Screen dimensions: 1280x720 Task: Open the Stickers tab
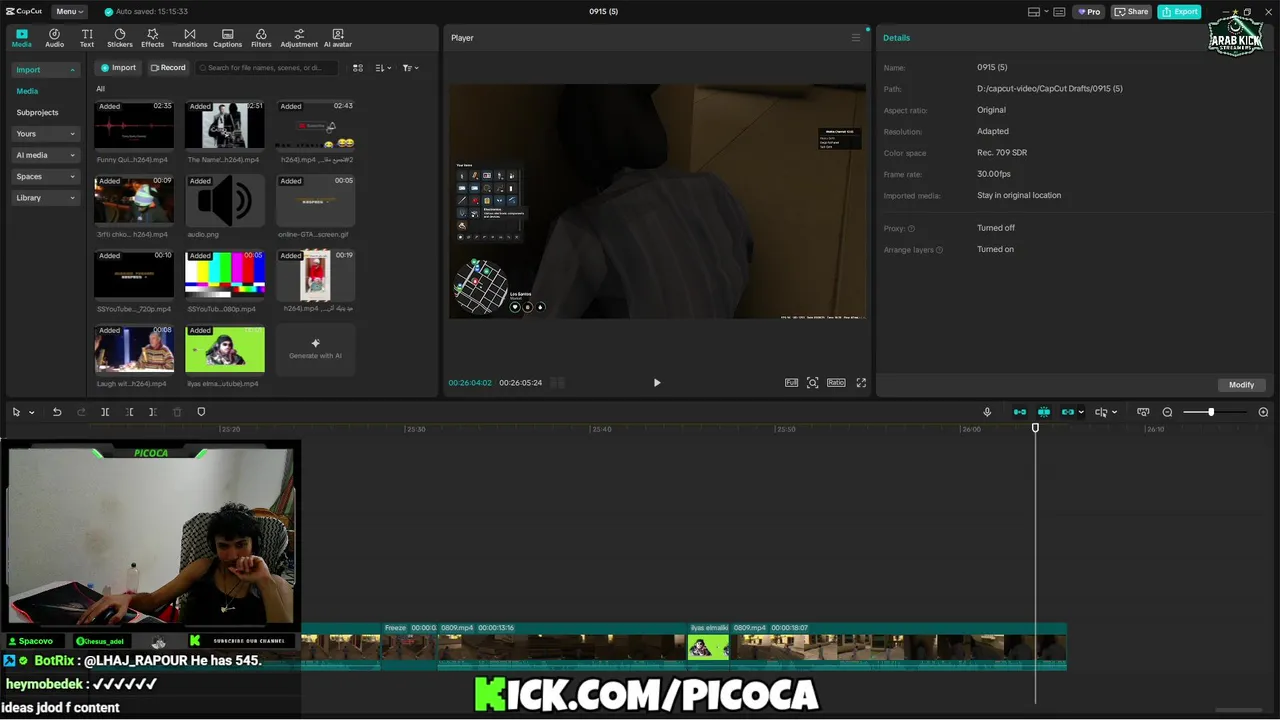click(x=120, y=38)
